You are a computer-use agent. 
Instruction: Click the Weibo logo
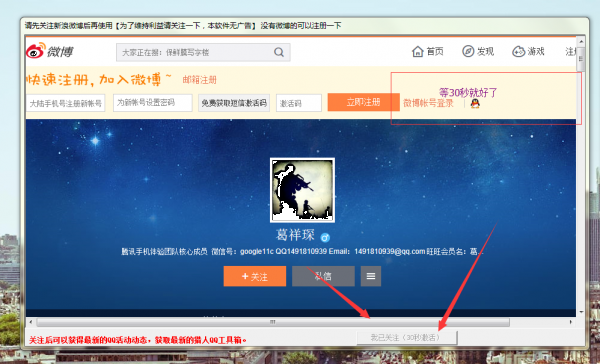click(49, 51)
